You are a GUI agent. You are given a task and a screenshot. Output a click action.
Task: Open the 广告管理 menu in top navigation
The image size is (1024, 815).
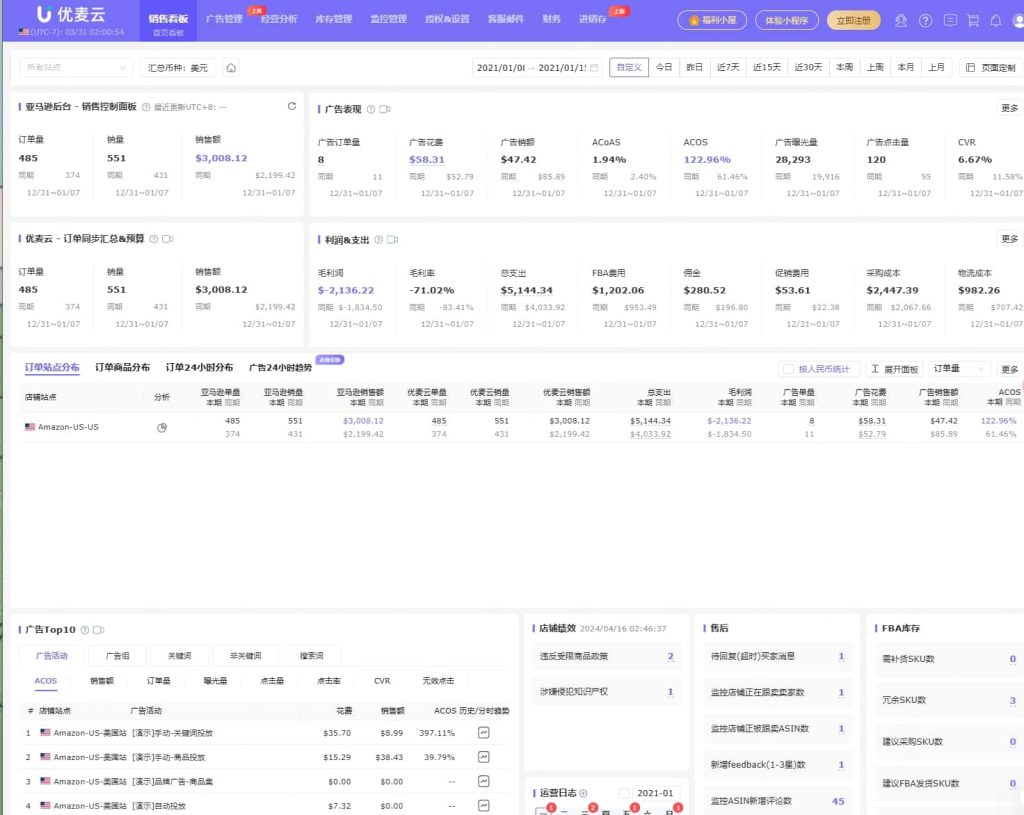224,19
